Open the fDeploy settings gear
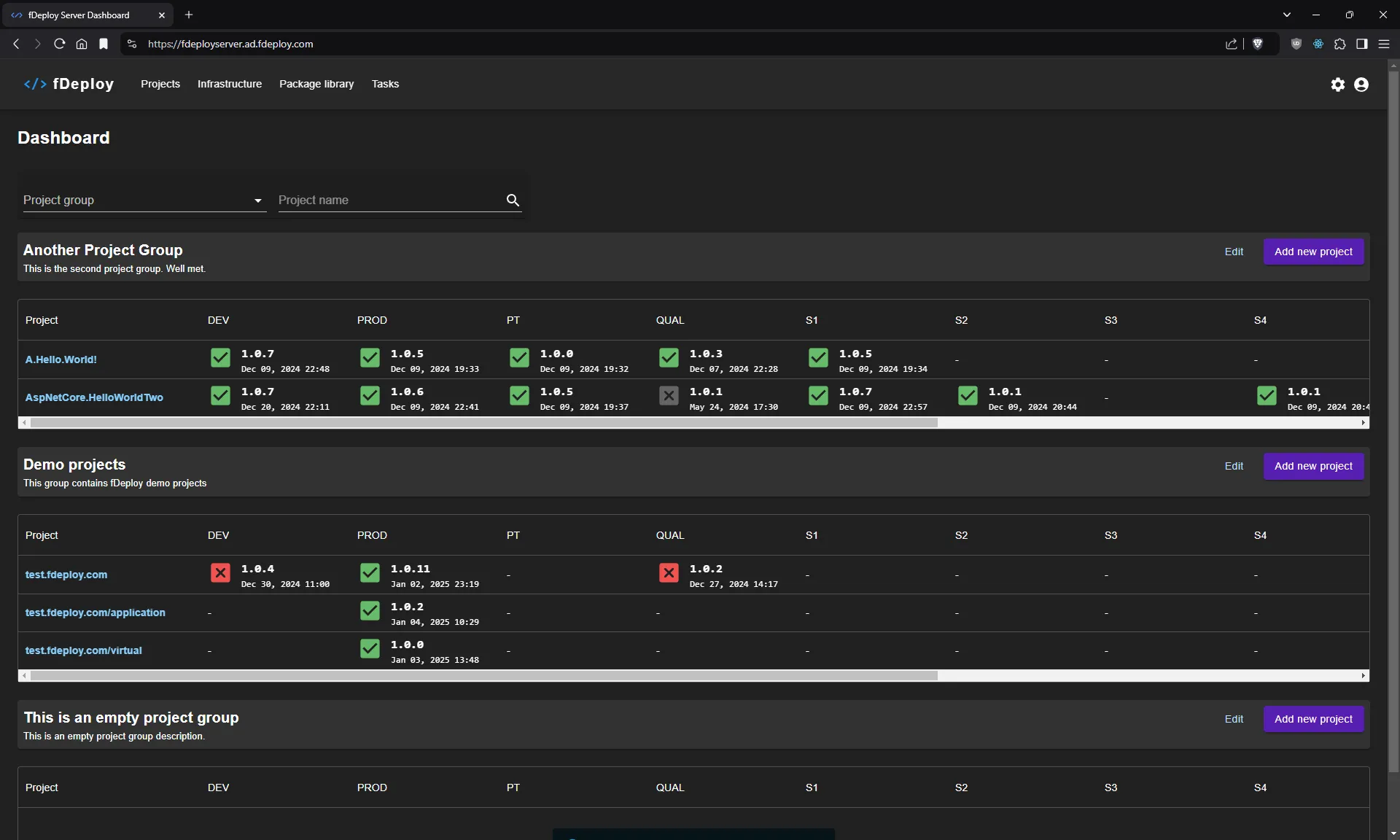 click(1338, 85)
